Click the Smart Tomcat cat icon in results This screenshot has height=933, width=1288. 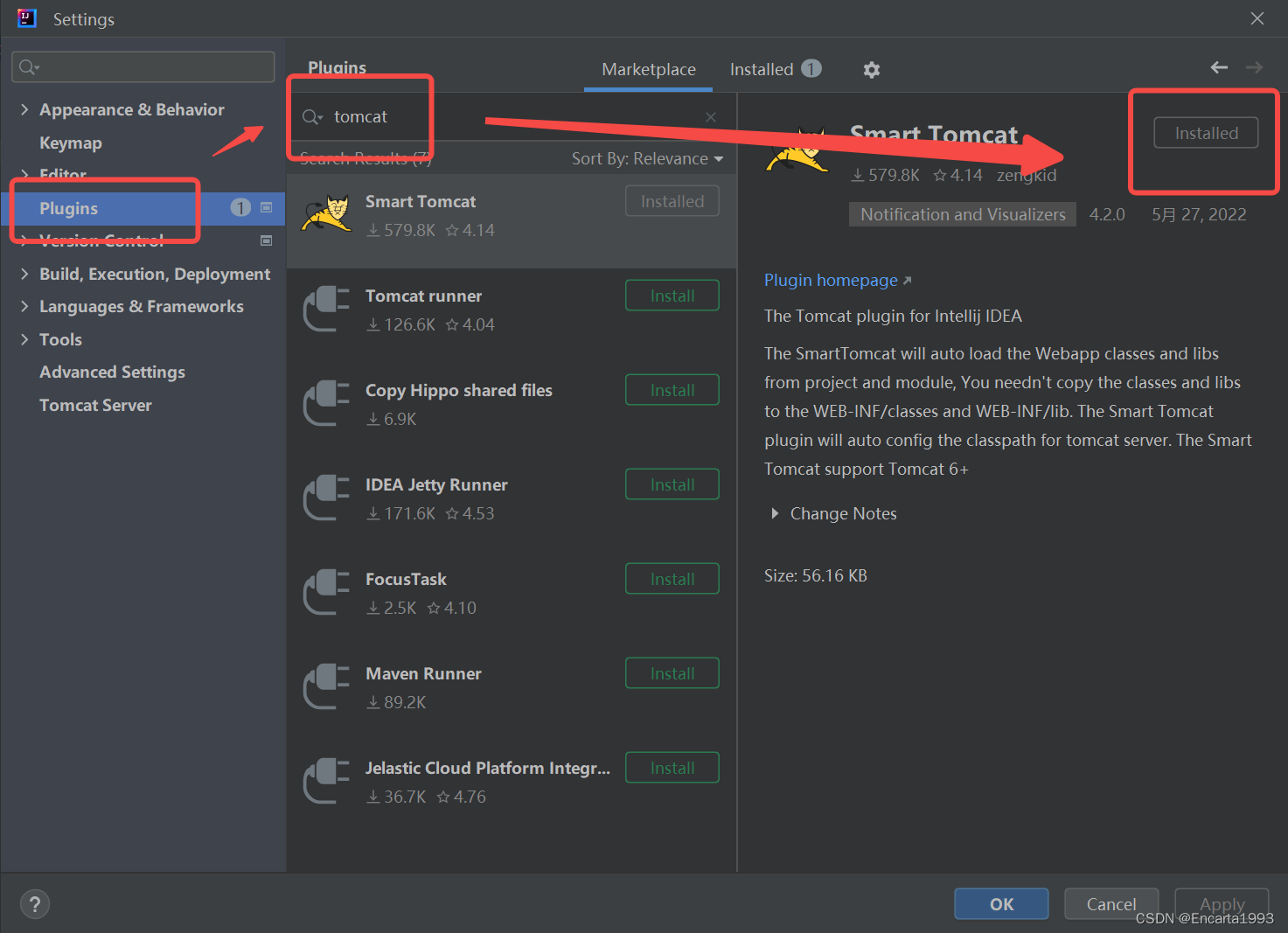click(326, 214)
